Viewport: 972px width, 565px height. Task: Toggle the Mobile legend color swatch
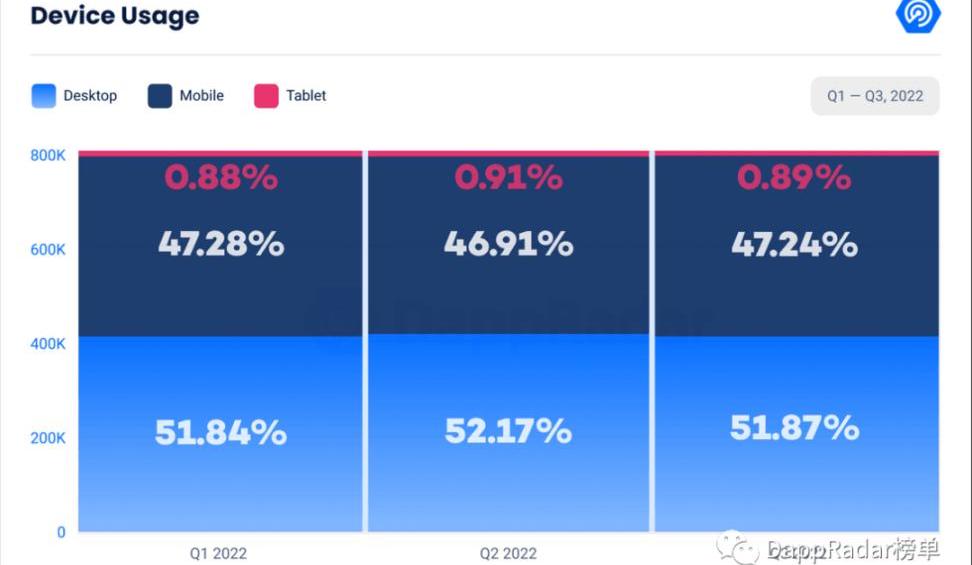pos(160,96)
